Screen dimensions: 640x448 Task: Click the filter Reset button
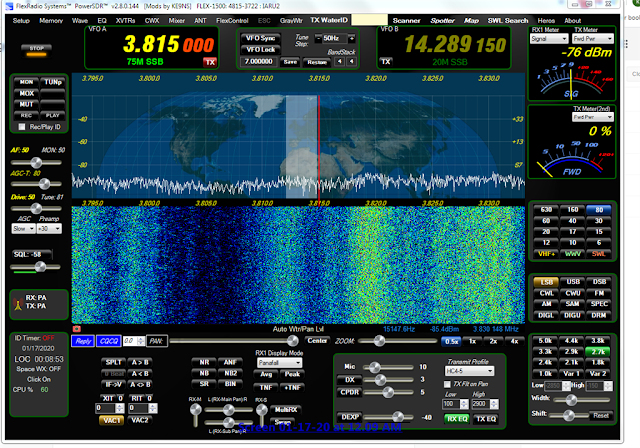pyautogui.click(x=601, y=415)
